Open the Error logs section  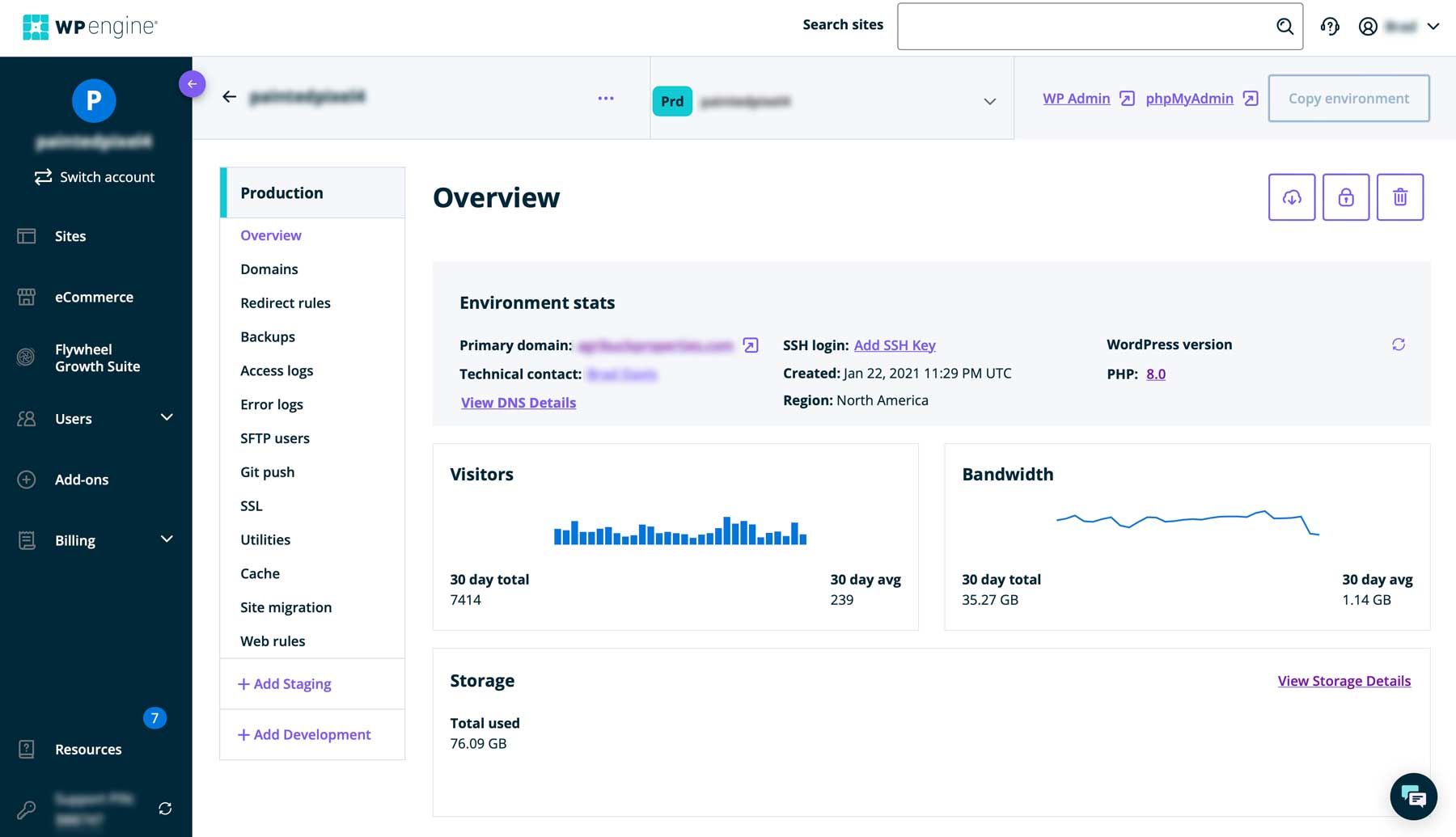[x=272, y=404]
